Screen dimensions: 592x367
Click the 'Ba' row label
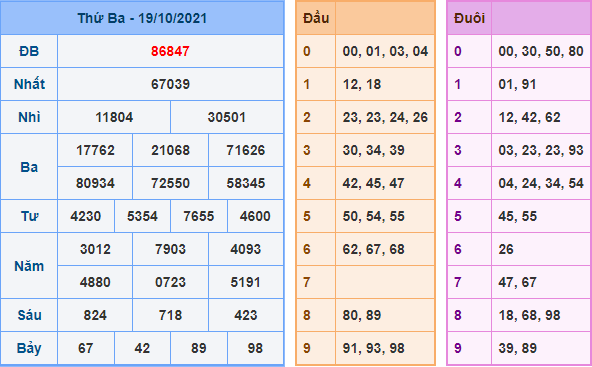[29, 167]
